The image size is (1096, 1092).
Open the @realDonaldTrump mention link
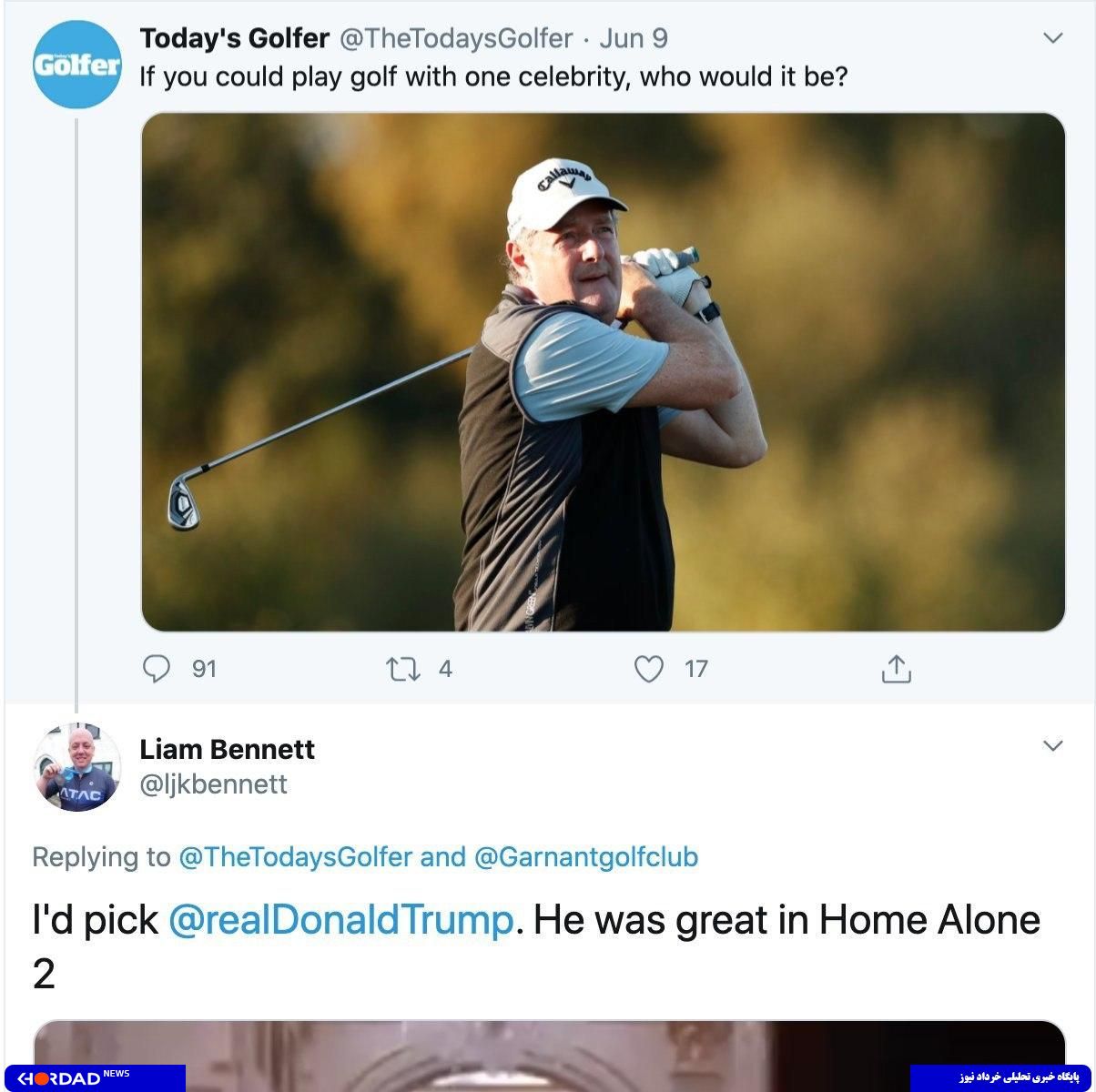click(x=341, y=919)
